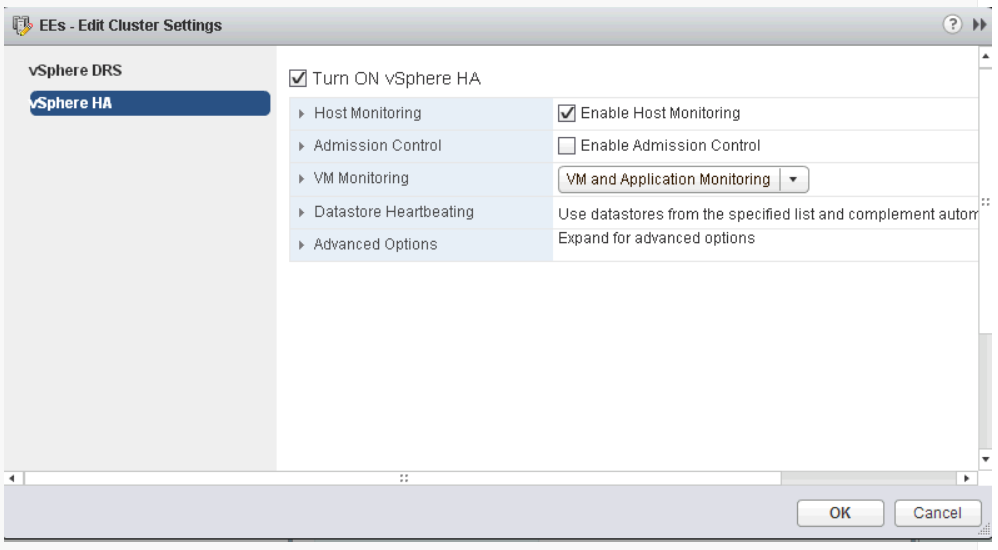Expand the Host Monitoring section
Screen dimensions: 998x550
click(x=302, y=114)
